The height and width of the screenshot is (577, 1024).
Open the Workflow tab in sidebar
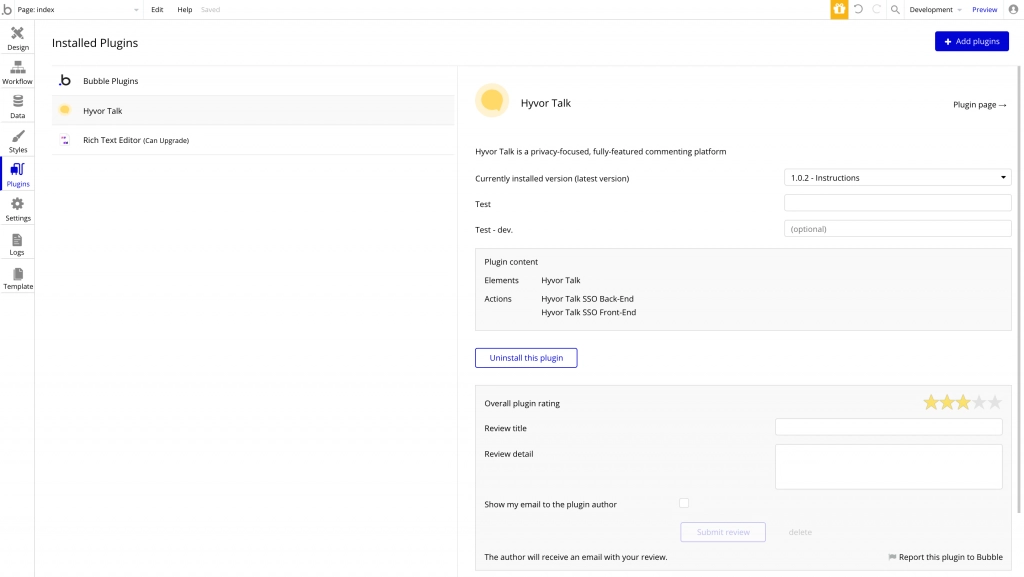point(18,72)
